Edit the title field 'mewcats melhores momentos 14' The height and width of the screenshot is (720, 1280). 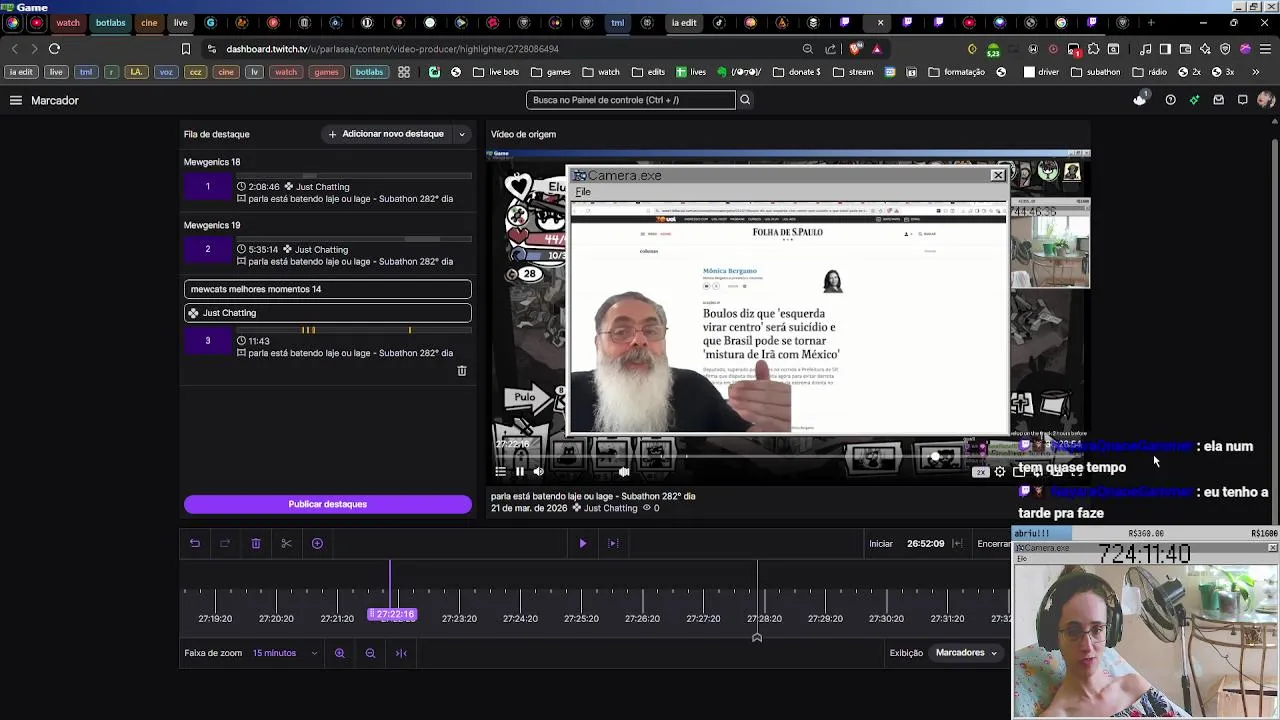coord(328,289)
